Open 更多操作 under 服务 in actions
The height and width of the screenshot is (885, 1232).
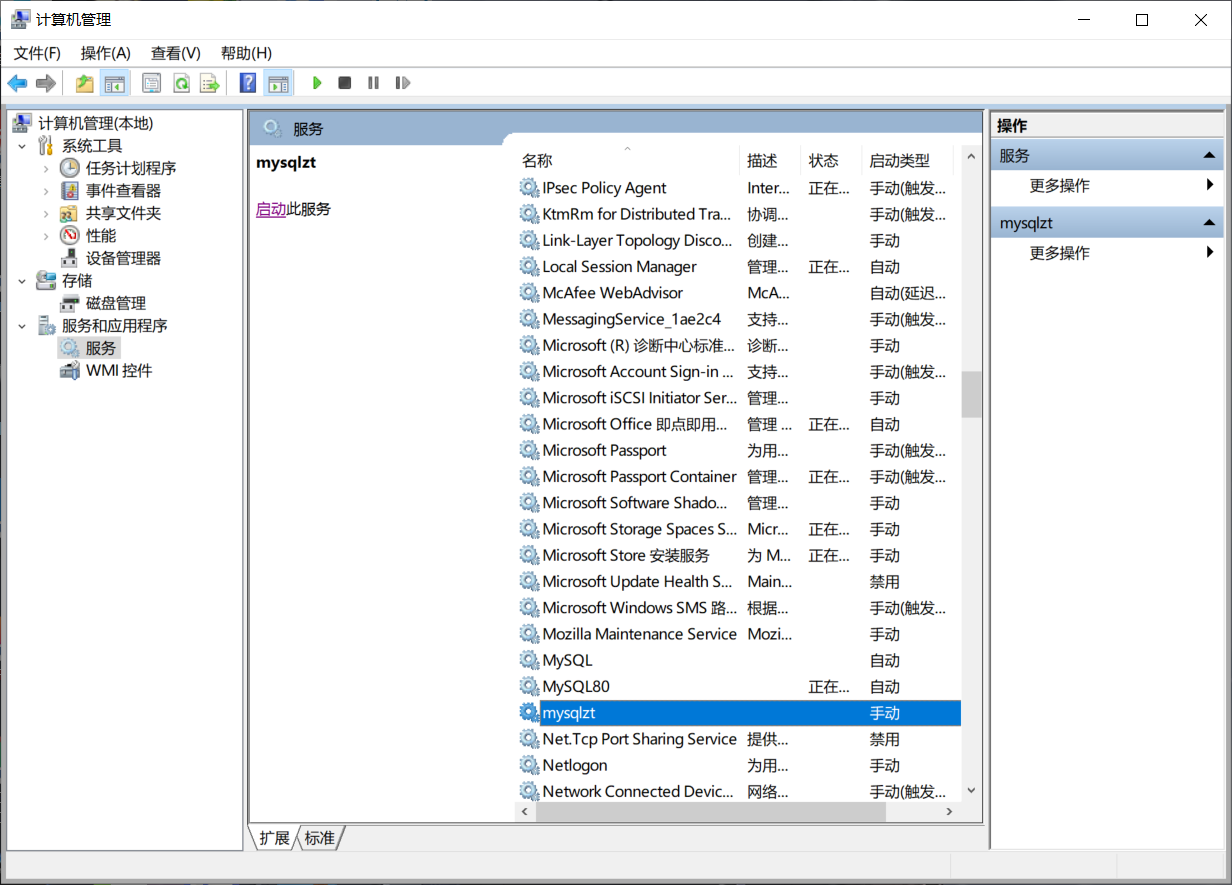1107,186
